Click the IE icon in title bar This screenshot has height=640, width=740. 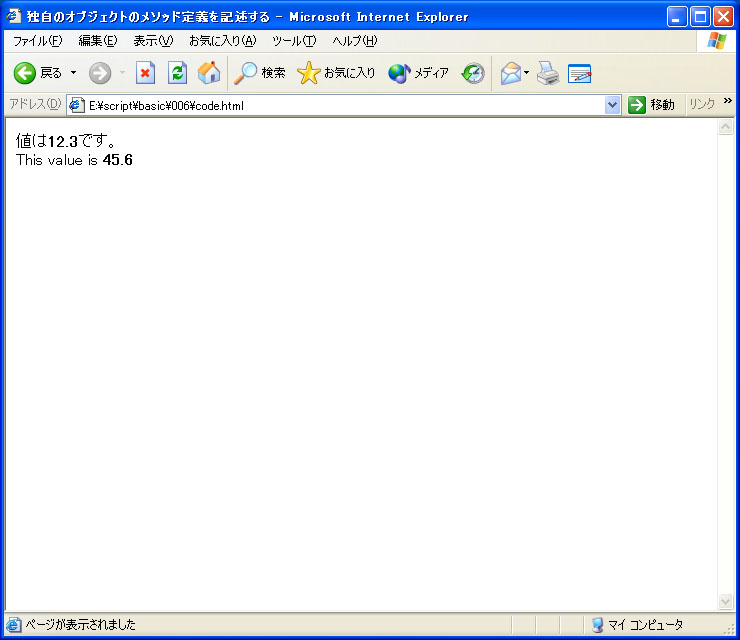click(14, 17)
